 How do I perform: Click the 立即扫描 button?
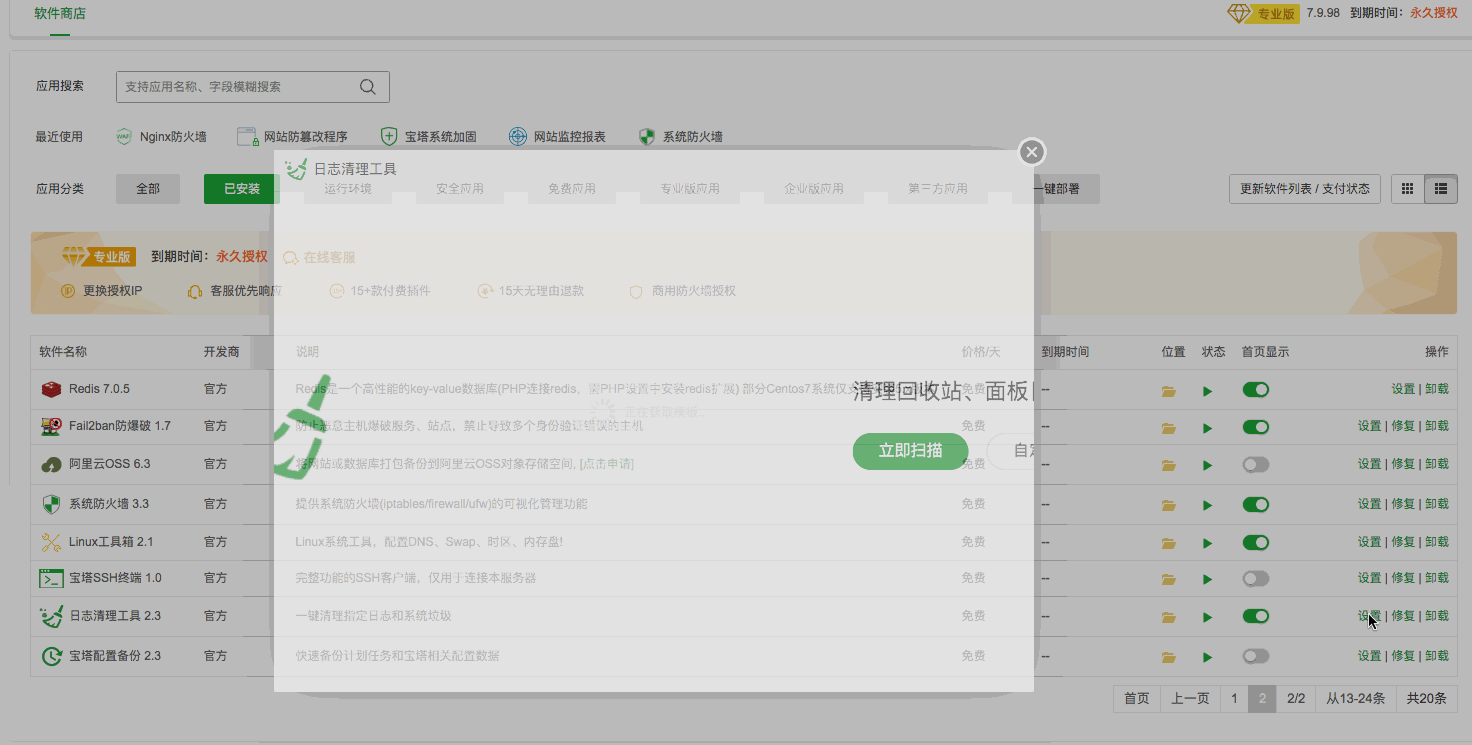coord(910,451)
